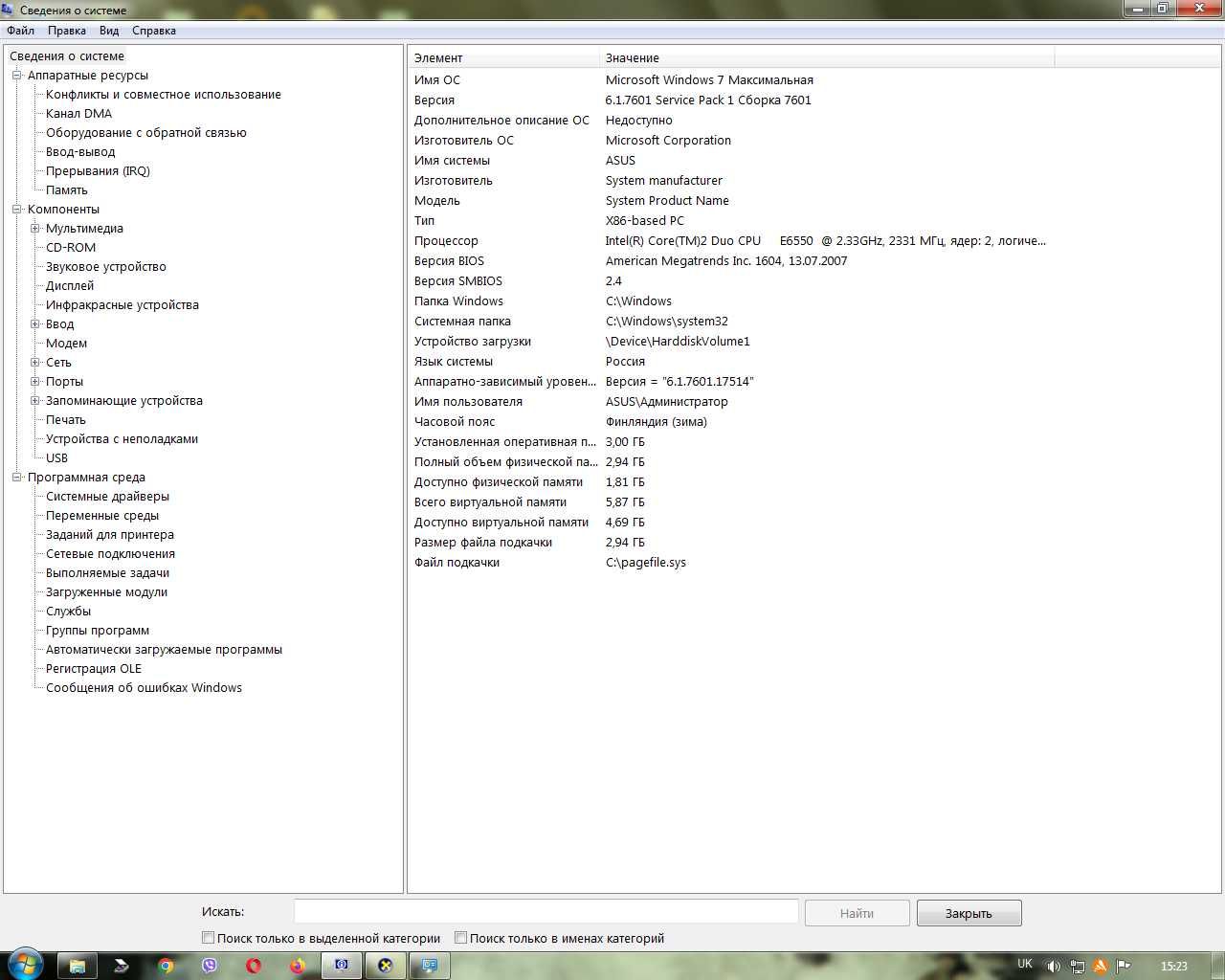Image resolution: width=1225 pixels, height=980 pixels.
Task: Open the Windows Start menu orb
Action: coord(25,965)
